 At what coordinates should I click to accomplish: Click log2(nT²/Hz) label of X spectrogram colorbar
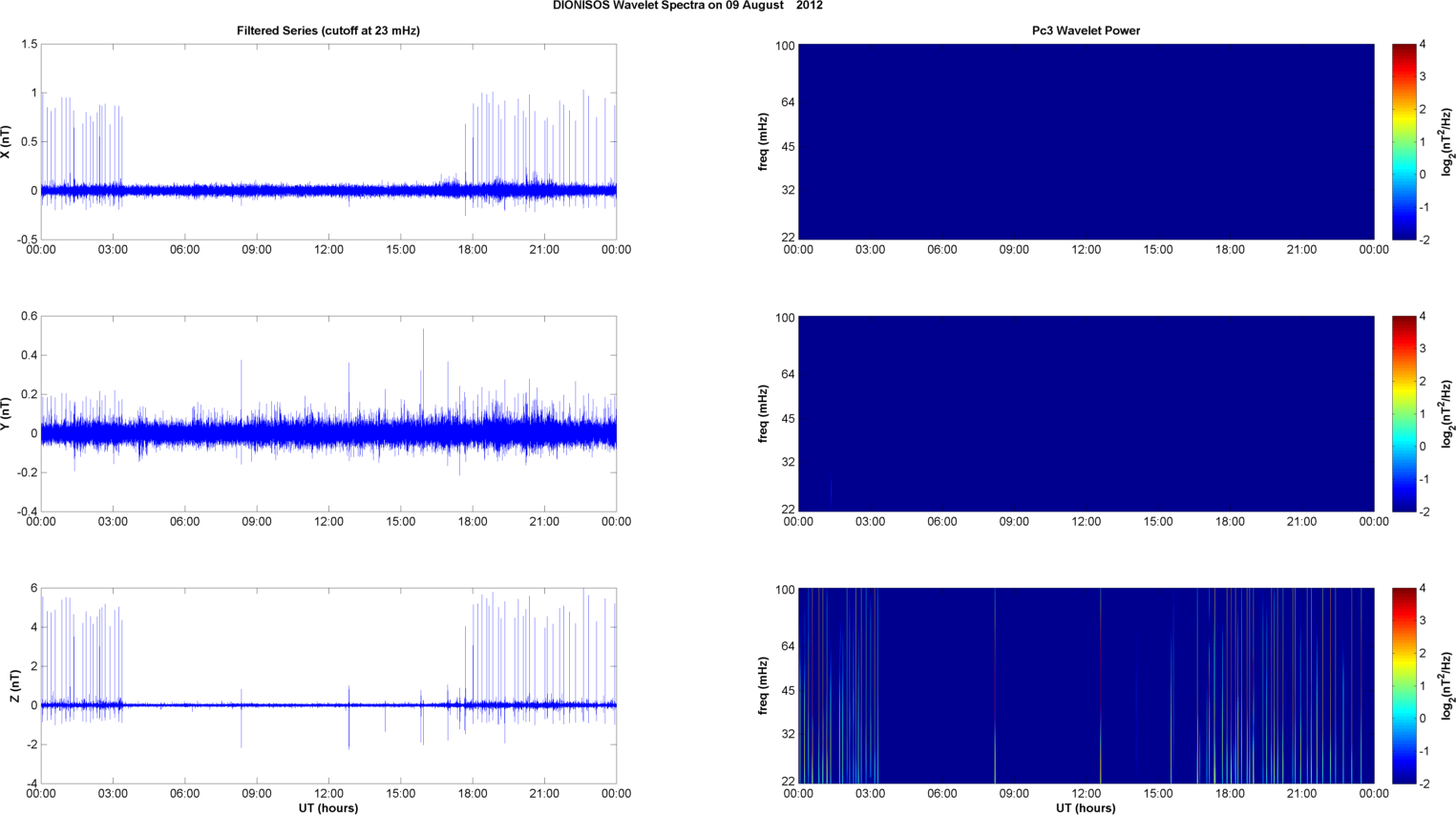tap(1446, 142)
